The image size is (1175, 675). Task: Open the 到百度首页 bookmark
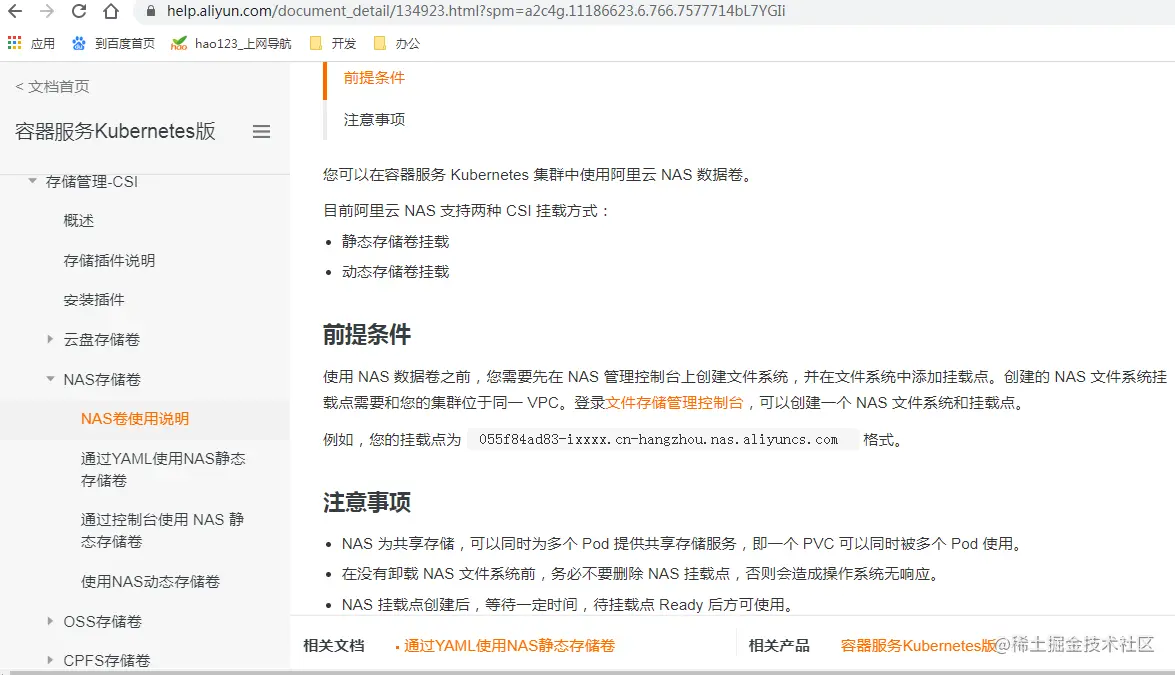(114, 43)
